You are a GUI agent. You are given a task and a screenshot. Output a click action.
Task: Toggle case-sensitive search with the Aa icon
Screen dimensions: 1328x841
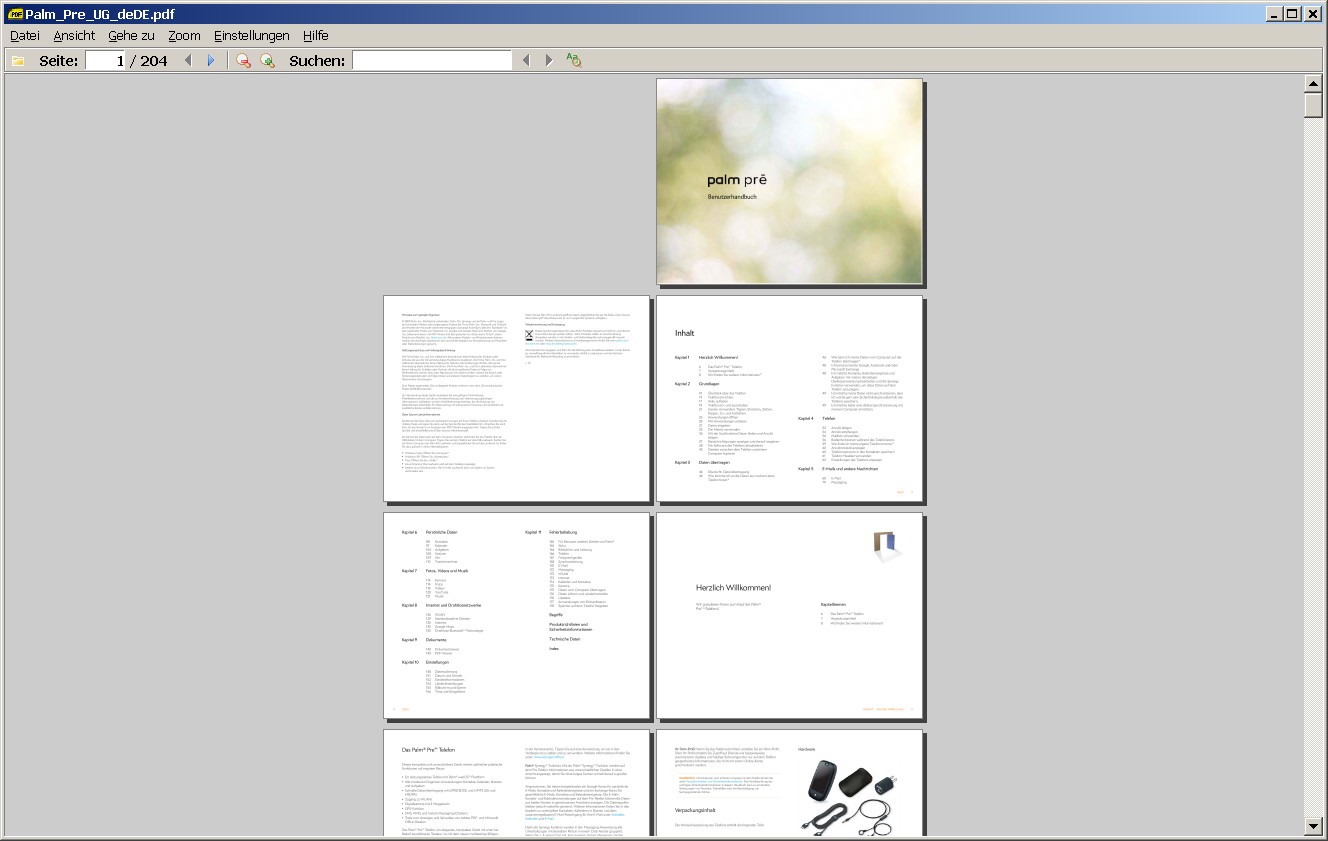(x=573, y=59)
